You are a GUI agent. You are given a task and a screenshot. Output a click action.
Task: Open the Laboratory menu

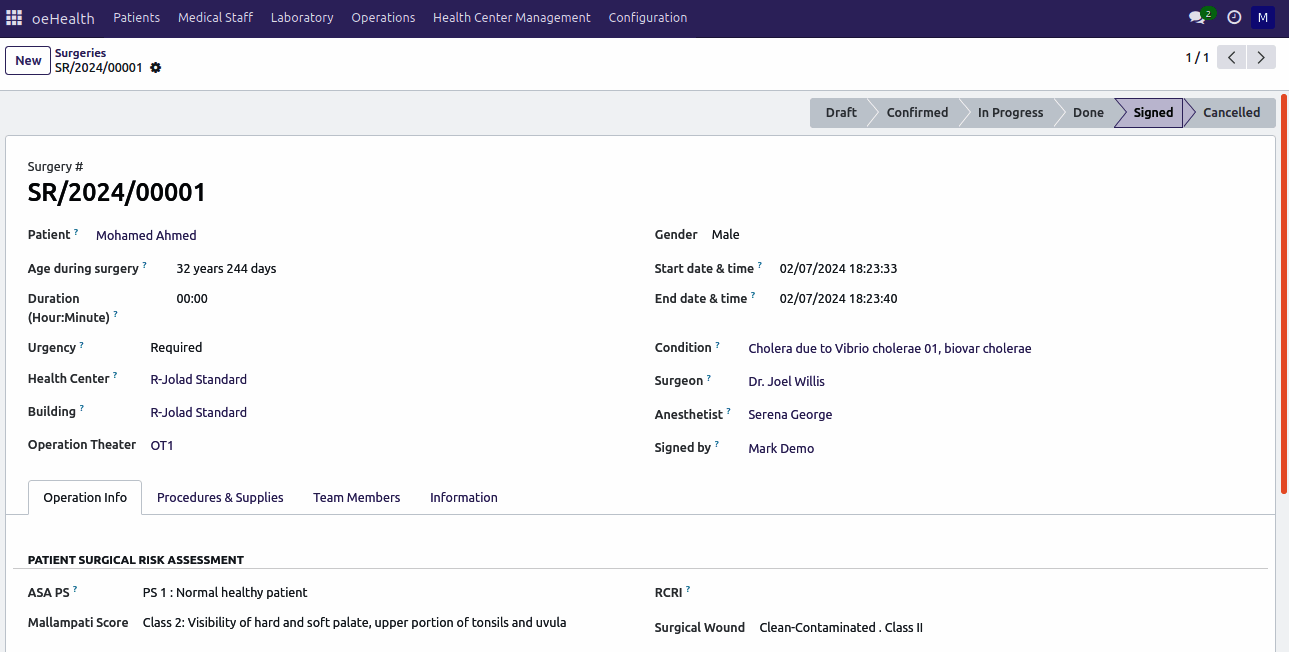pyautogui.click(x=302, y=18)
